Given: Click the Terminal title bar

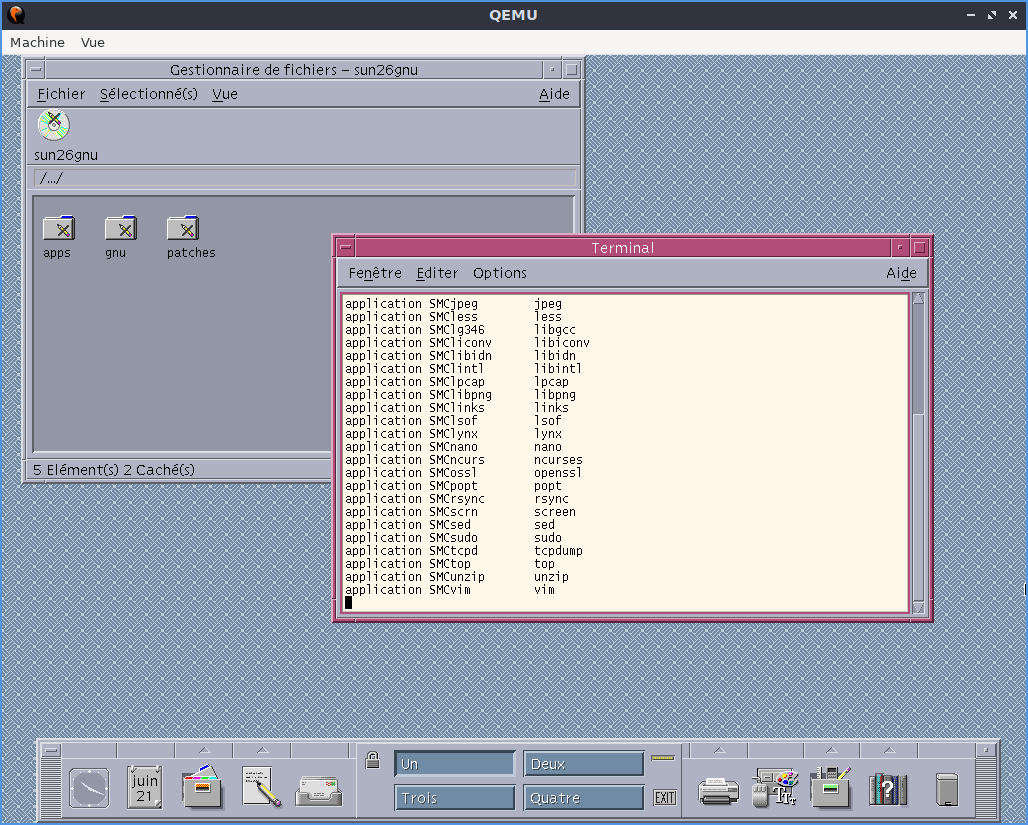Looking at the screenshot, I should coord(623,248).
